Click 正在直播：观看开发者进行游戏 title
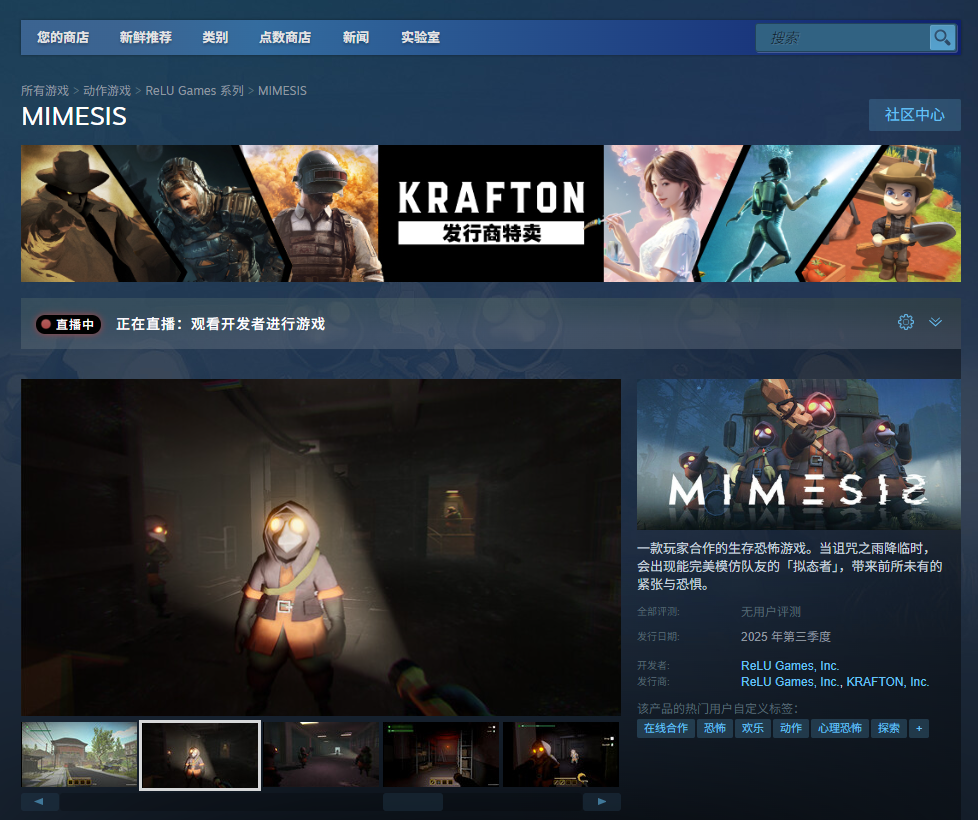 [221, 324]
